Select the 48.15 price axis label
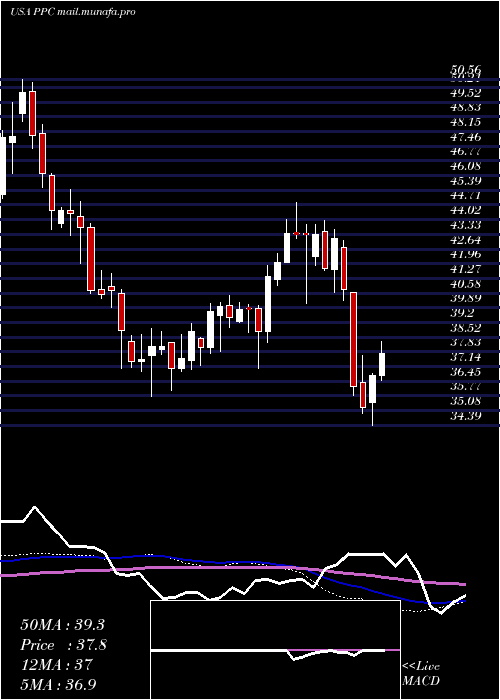Image resolution: width=500 pixels, height=700 pixels. coord(466,122)
